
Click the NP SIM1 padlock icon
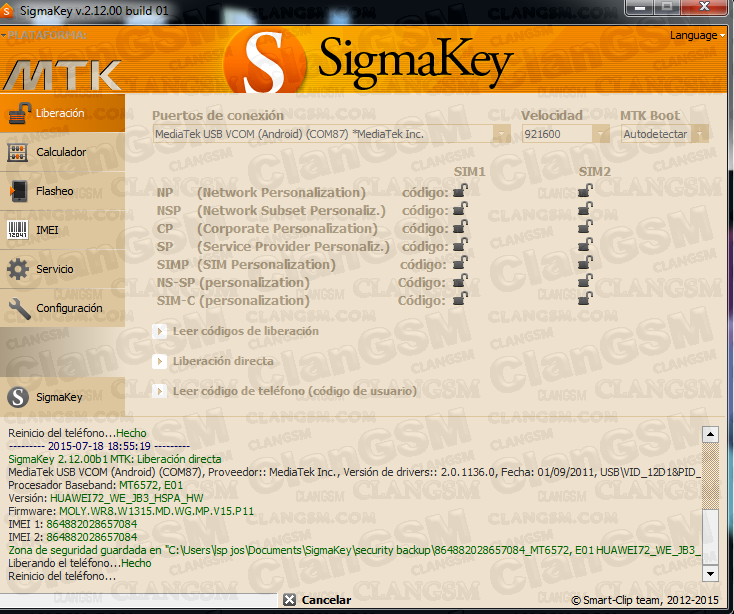point(460,191)
